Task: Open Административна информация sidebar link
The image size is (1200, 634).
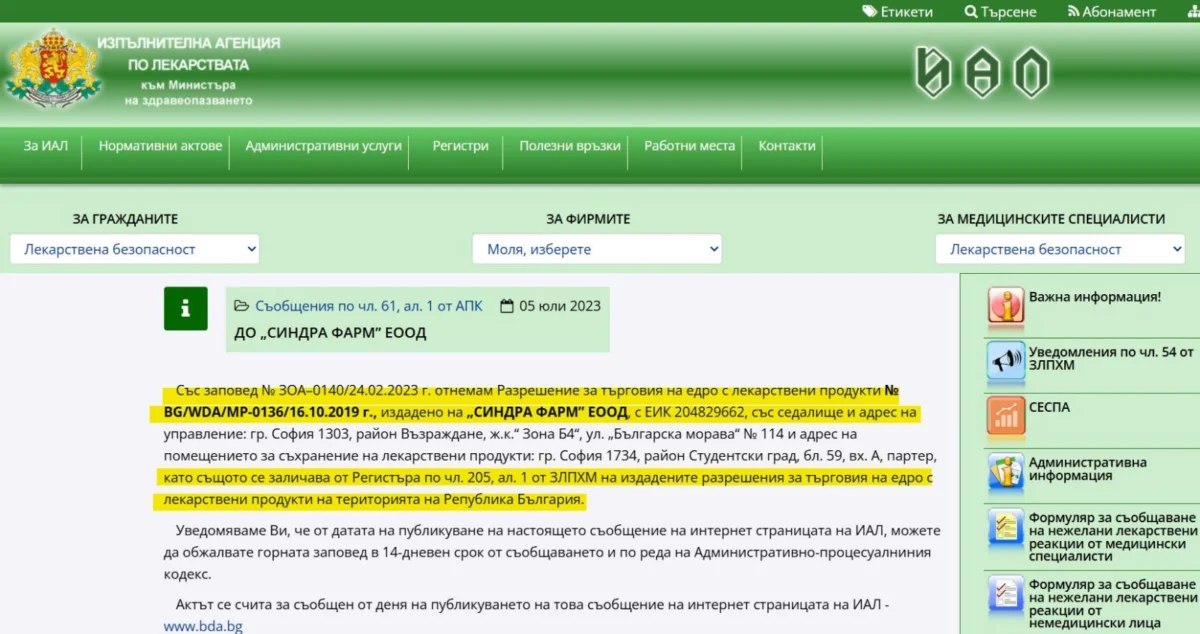Action: click(x=1088, y=469)
